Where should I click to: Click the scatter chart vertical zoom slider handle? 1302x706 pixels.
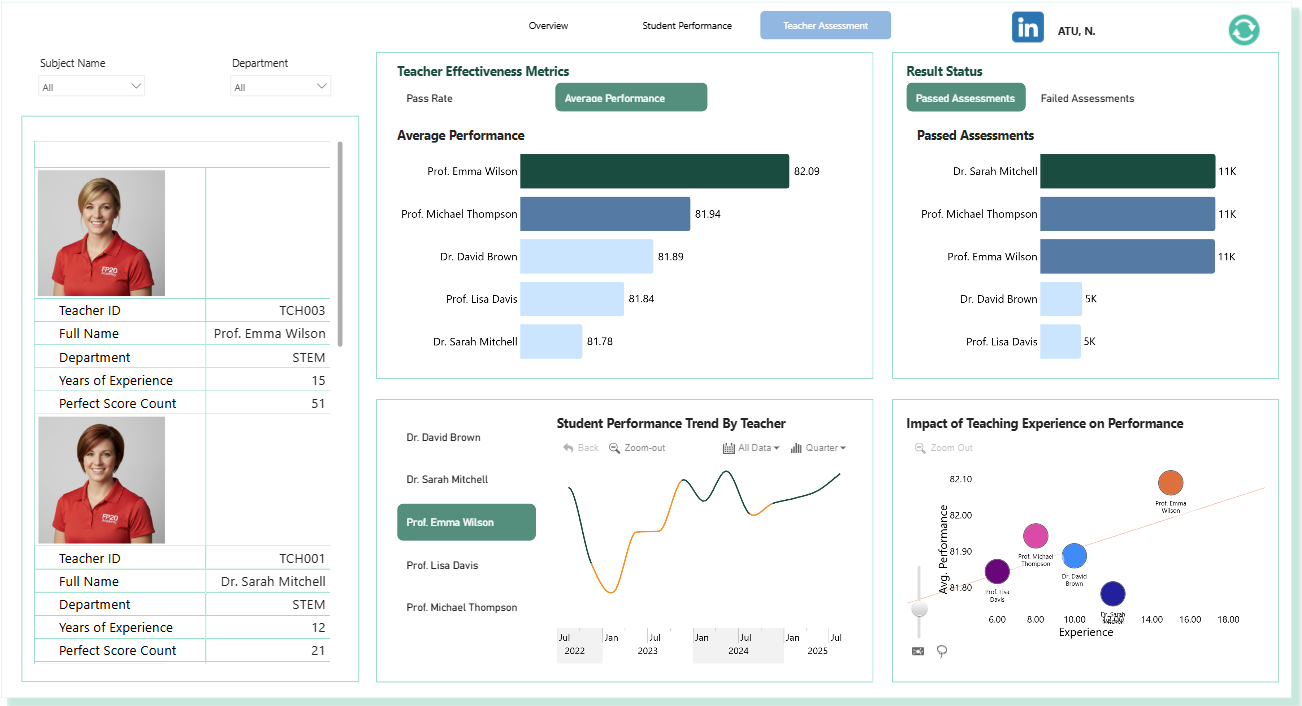click(x=920, y=609)
